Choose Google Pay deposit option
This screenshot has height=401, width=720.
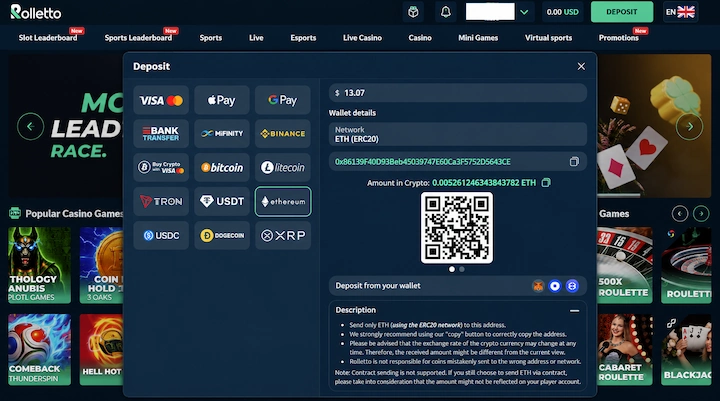pyautogui.click(x=283, y=100)
